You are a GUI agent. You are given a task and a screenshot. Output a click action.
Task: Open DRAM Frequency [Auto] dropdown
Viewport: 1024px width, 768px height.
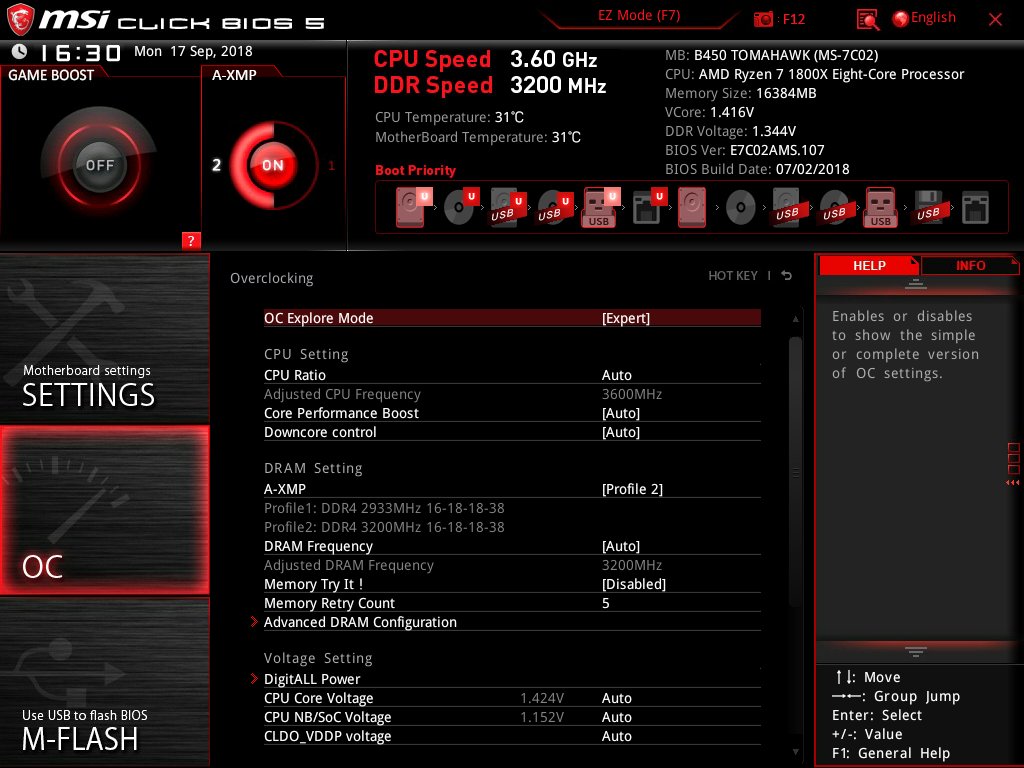click(x=512, y=546)
